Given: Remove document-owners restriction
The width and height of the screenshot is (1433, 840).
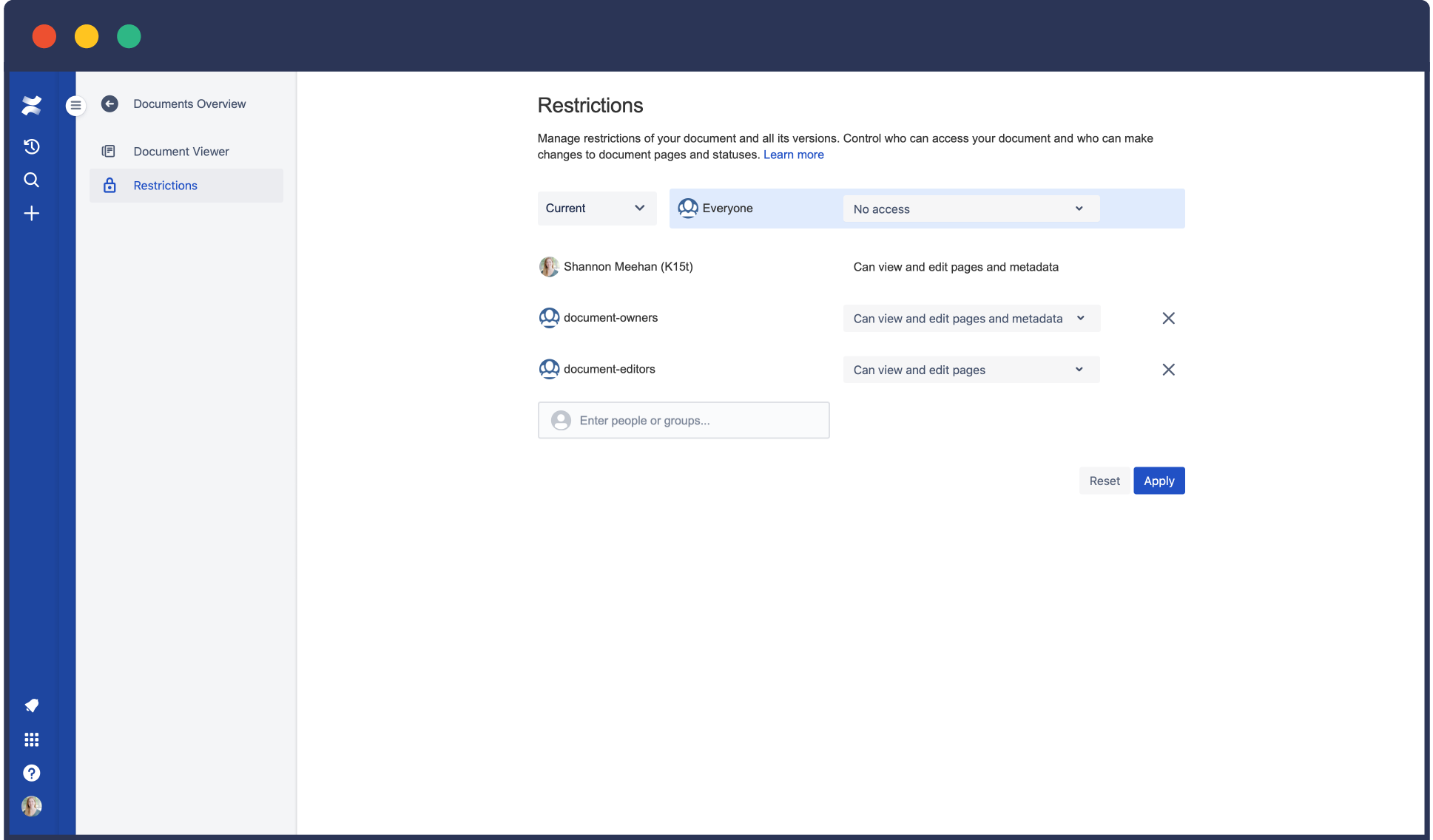Looking at the screenshot, I should click(x=1168, y=318).
